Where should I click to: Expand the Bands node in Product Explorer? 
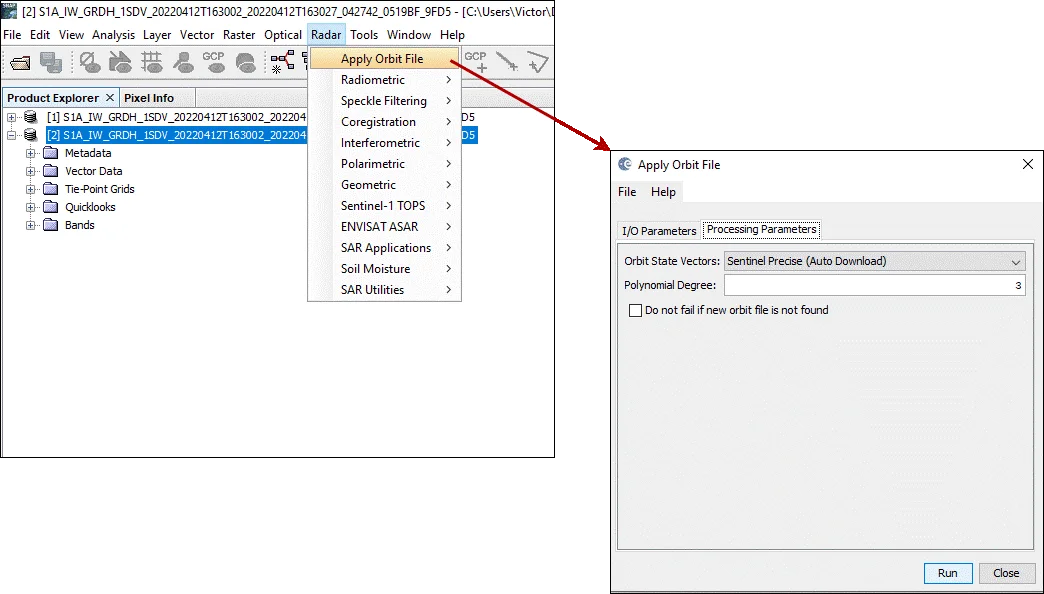(30, 225)
